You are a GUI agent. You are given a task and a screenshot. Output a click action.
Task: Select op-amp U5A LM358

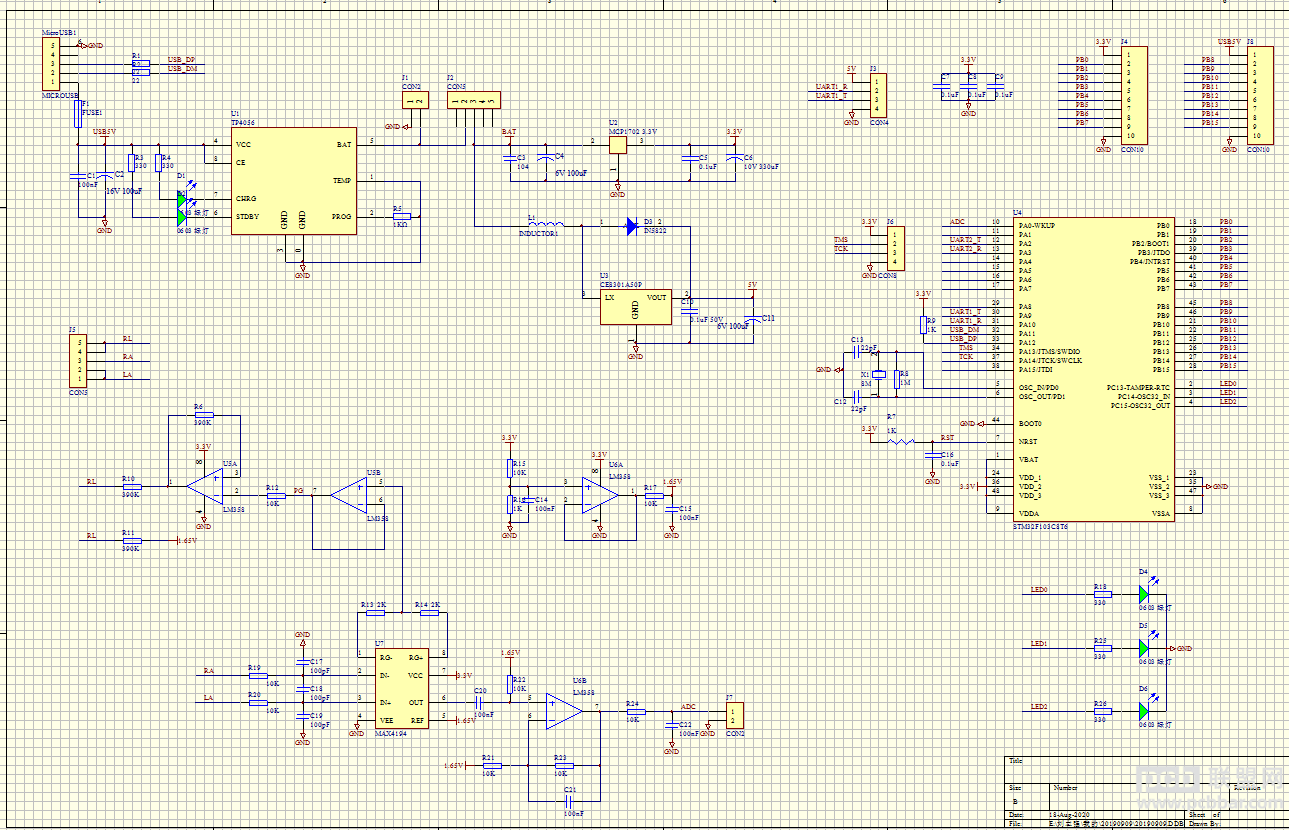[205, 485]
